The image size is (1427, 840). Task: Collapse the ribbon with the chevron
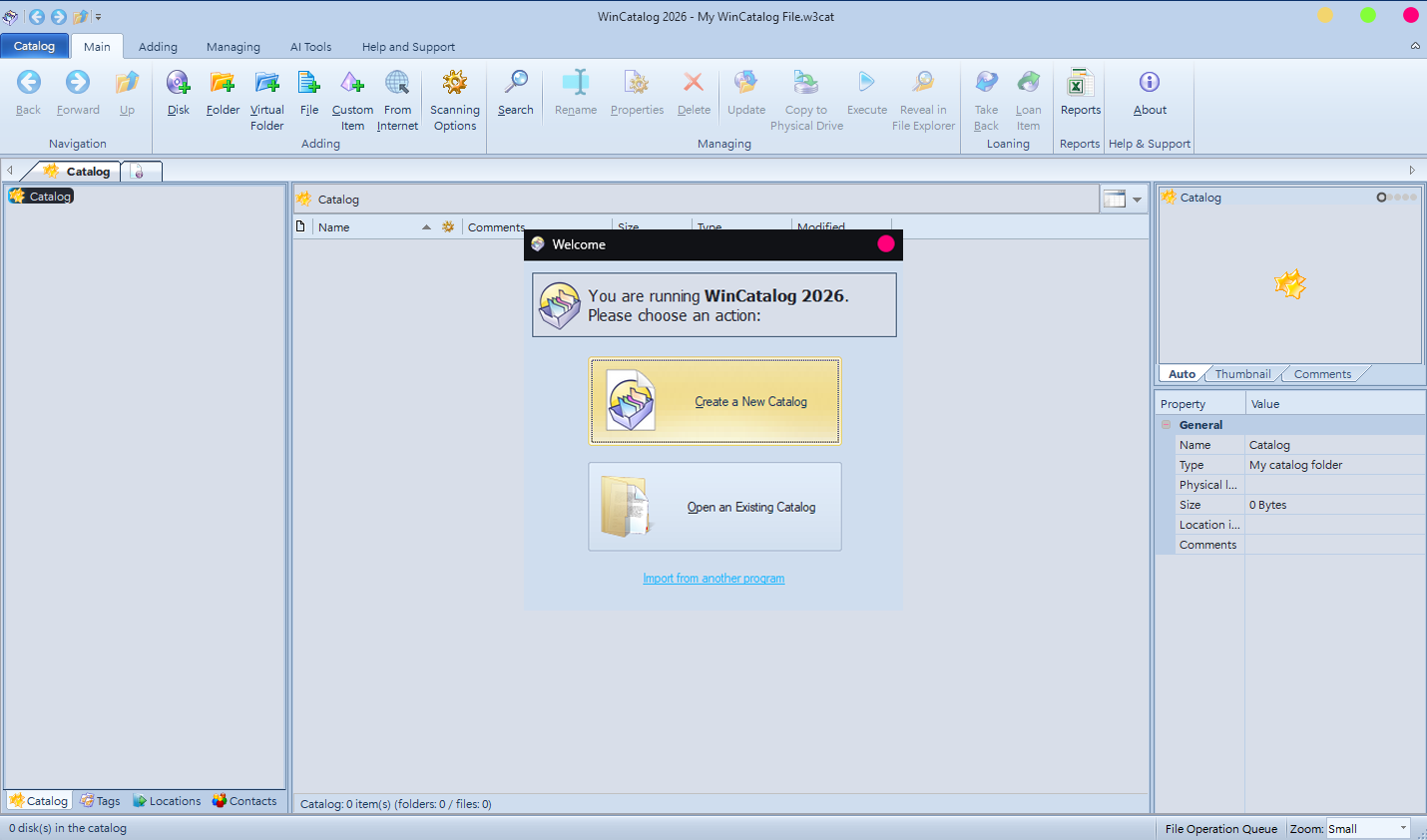pos(1415,46)
